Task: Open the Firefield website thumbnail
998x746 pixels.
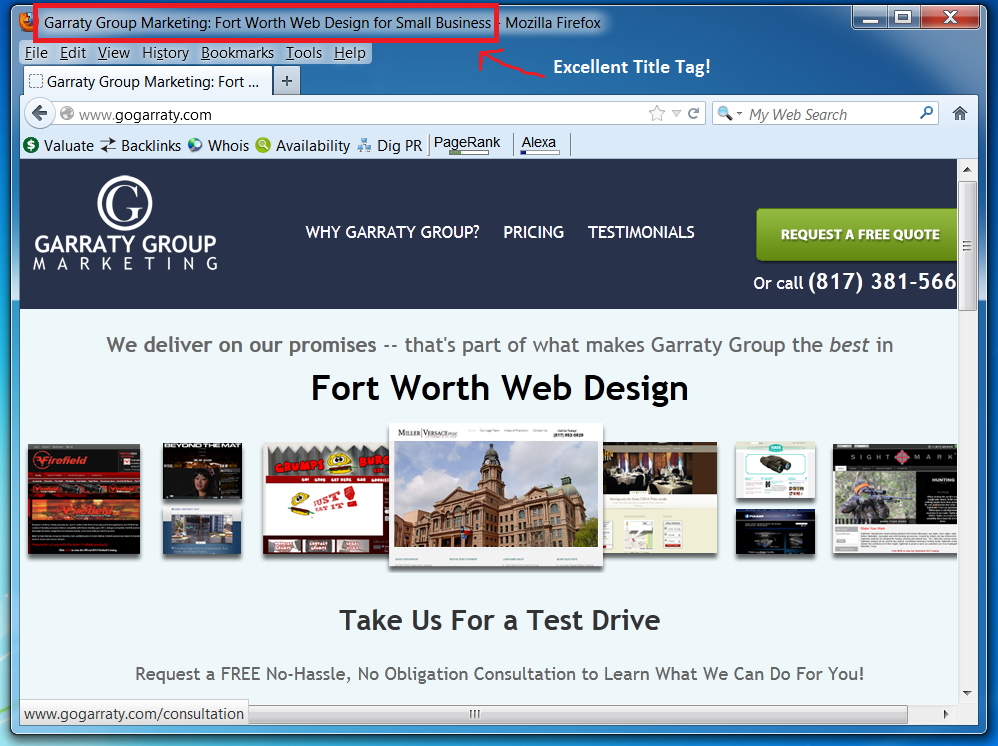Action: click(84, 499)
